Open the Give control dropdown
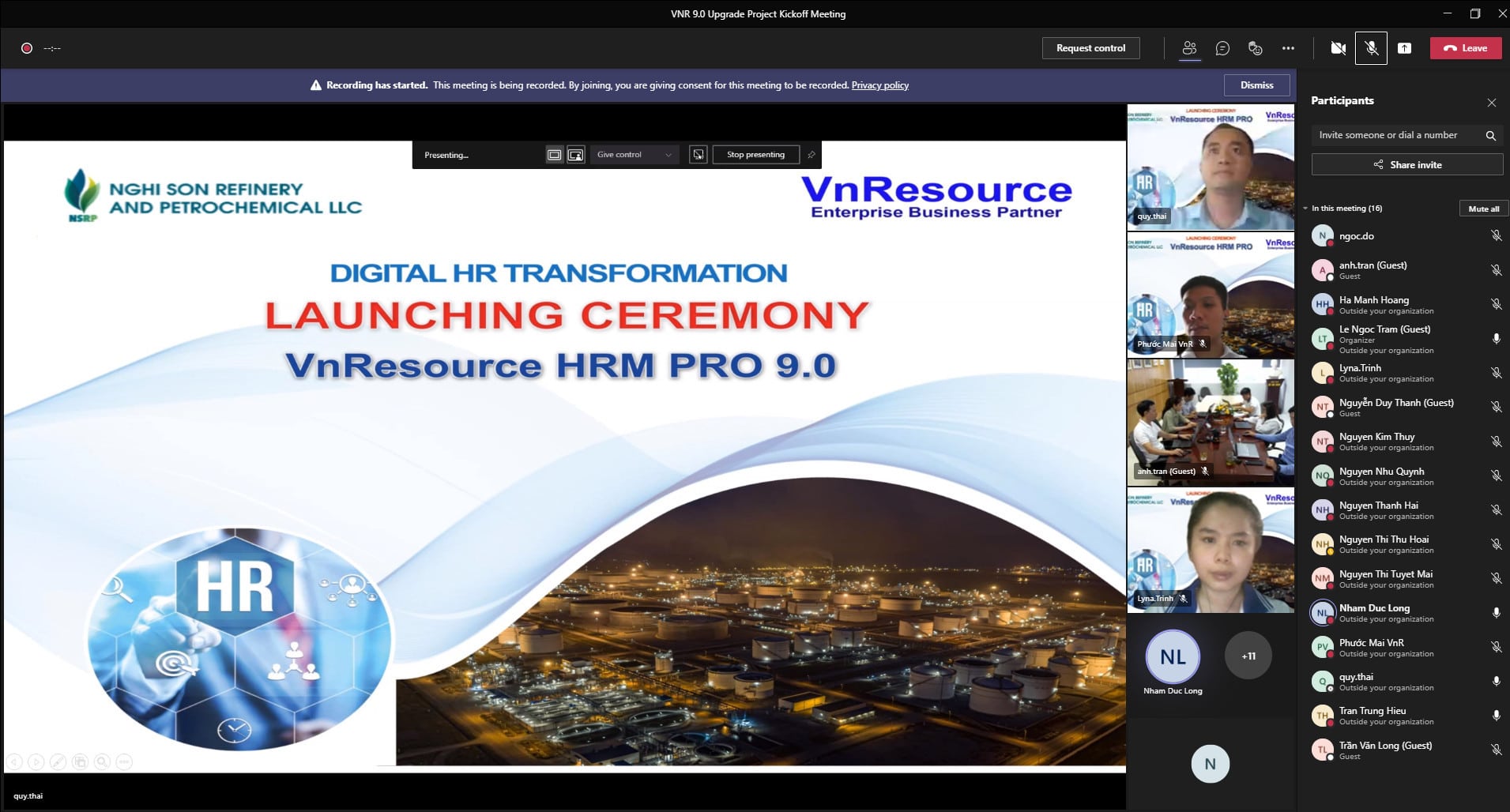 coord(635,155)
